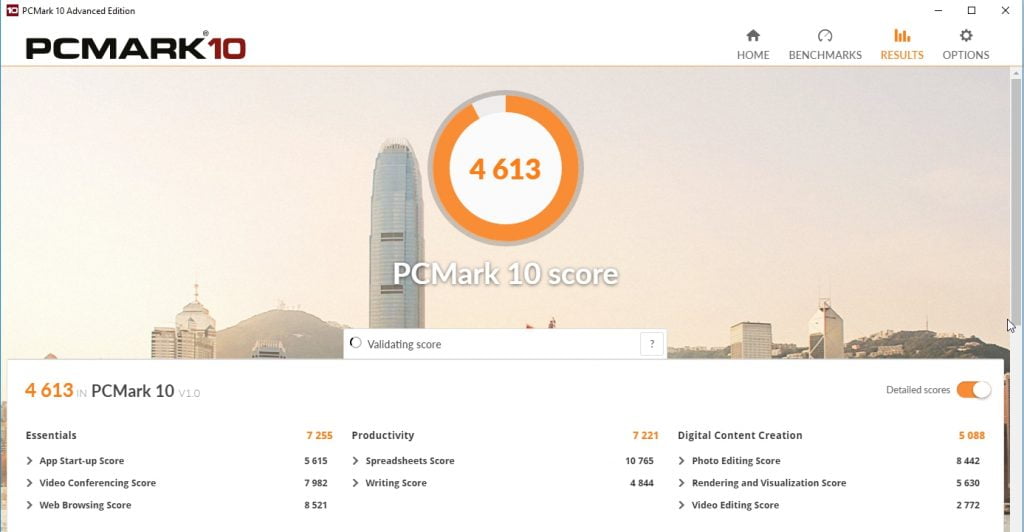The image size is (1024, 532).
Task: Close the PCMark 10 window
Action: (x=1005, y=10)
